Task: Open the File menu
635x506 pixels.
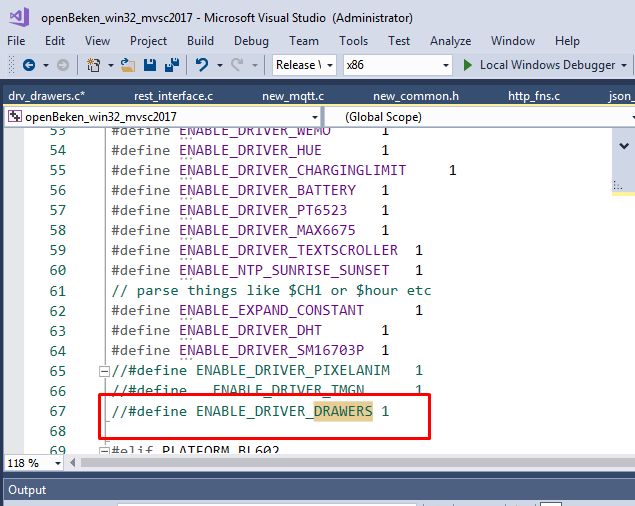Action: [x=16, y=41]
